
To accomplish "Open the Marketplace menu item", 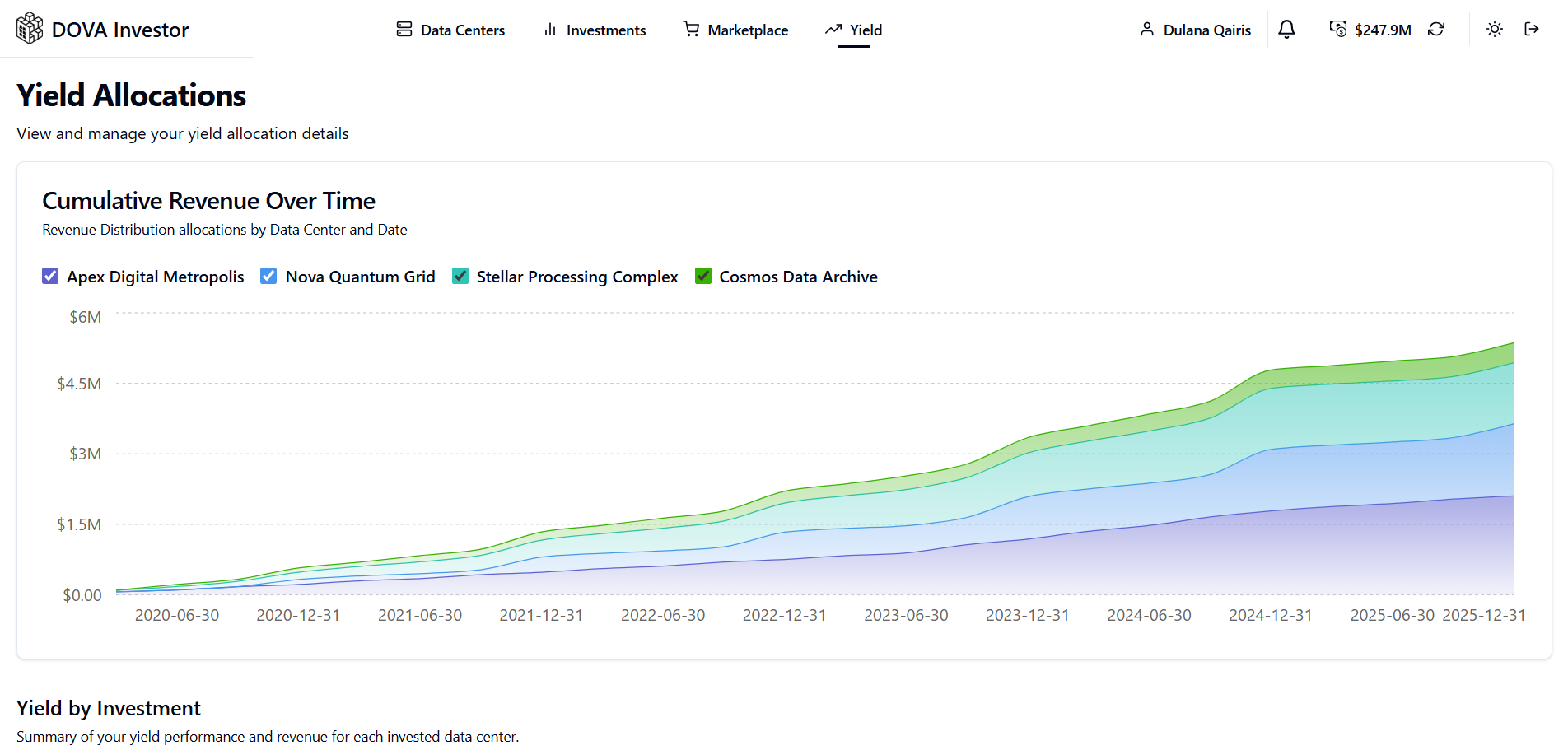I will [747, 30].
